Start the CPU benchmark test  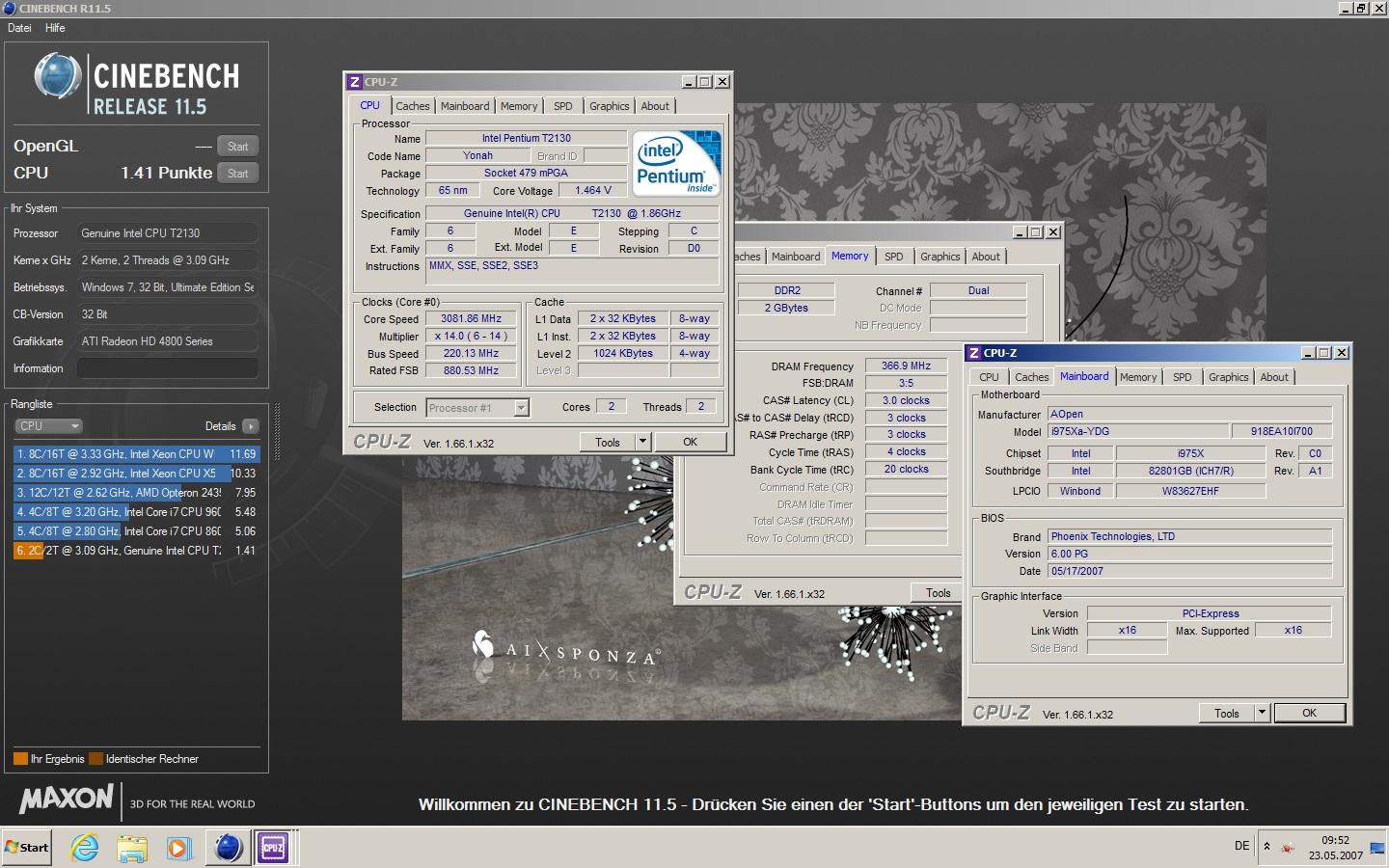click(237, 173)
